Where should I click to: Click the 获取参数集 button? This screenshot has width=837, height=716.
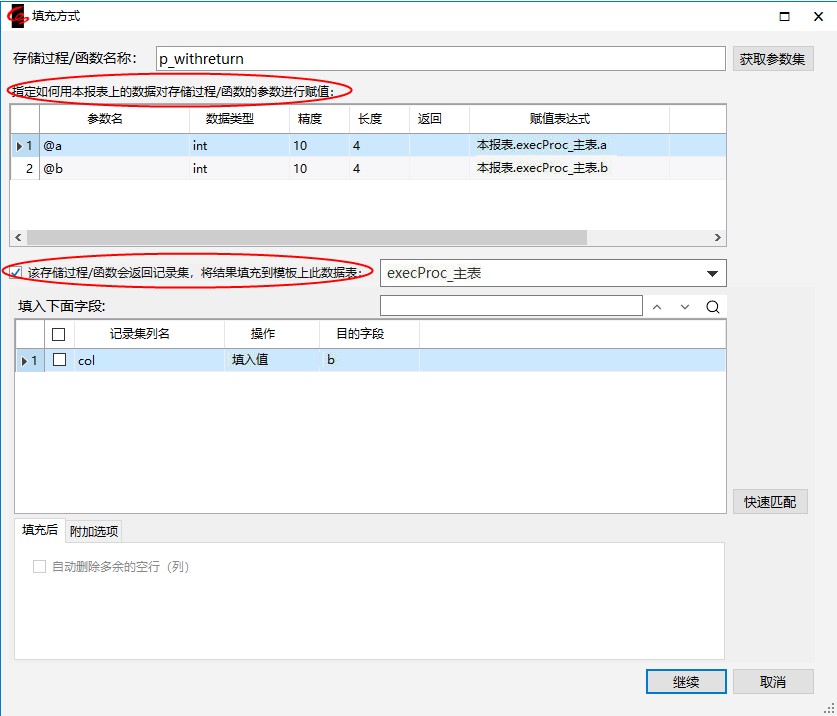tap(773, 59)
